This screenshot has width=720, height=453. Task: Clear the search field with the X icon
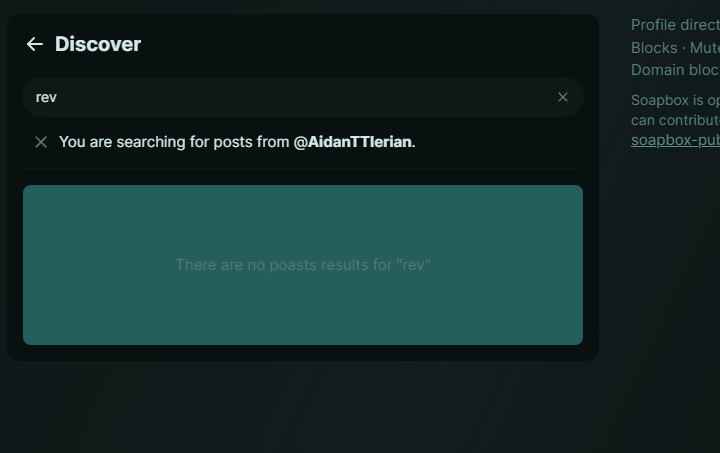tap(563, 97)
